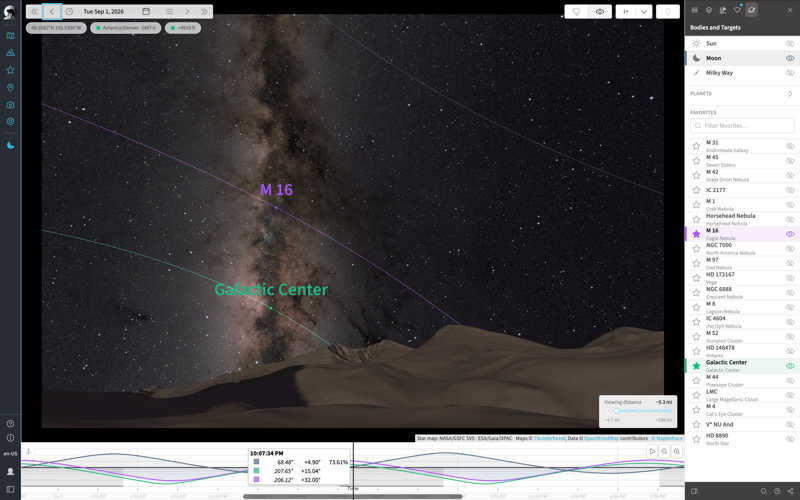Viewport: 800px width, 500px height.
Task: Open the share icon in right panel footer
Action: 790,491
